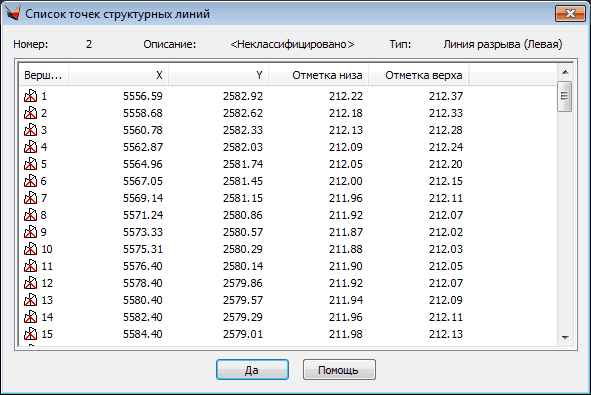This screenshot has width=591, height=395.
Task: Confirm with the Да button
Action: pyautogui.click(x=252, y=370)
